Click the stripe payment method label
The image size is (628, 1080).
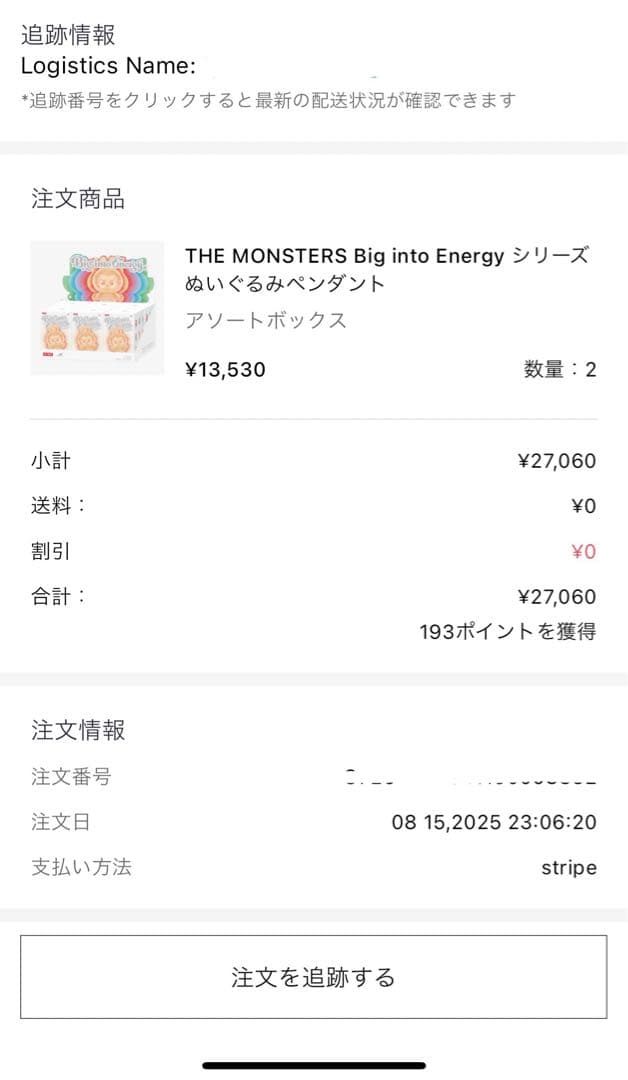point(569,867)
